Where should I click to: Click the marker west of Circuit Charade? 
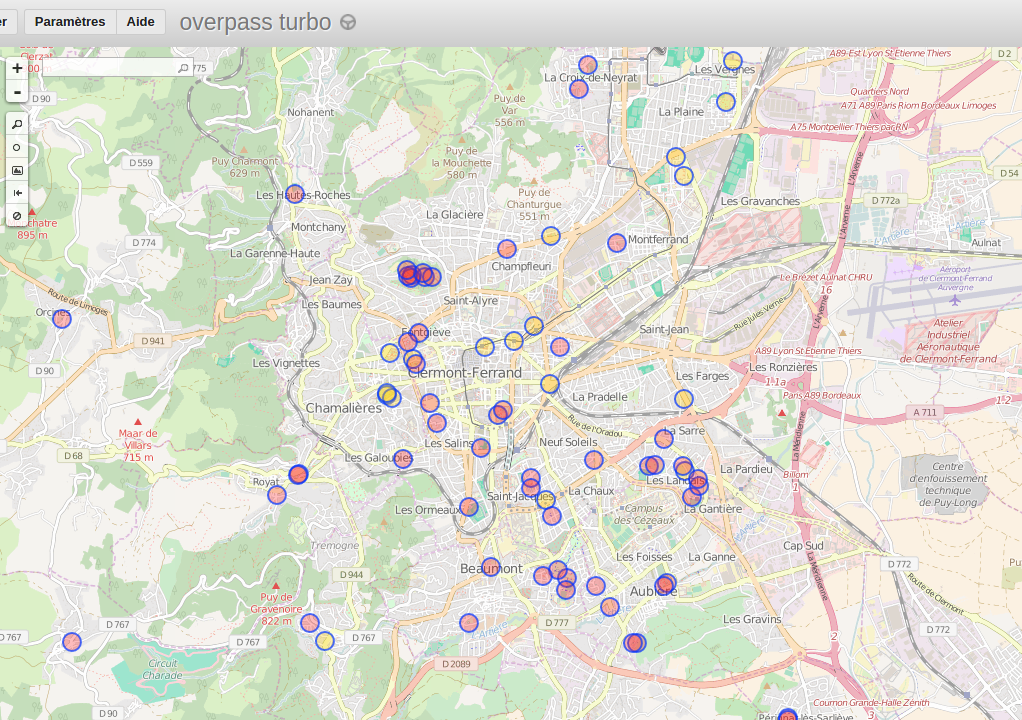(x=72, y=641)
